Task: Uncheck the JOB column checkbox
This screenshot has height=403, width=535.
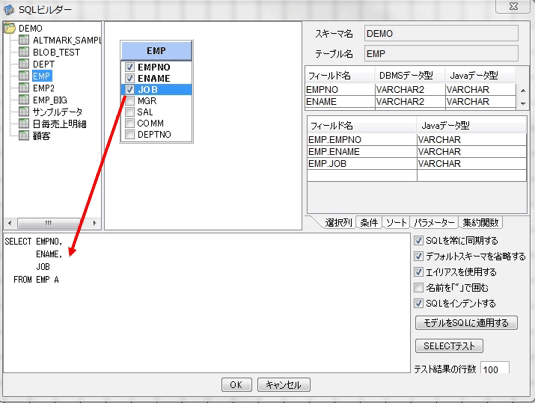Action: pyautogui.click(x=130, y=89)
